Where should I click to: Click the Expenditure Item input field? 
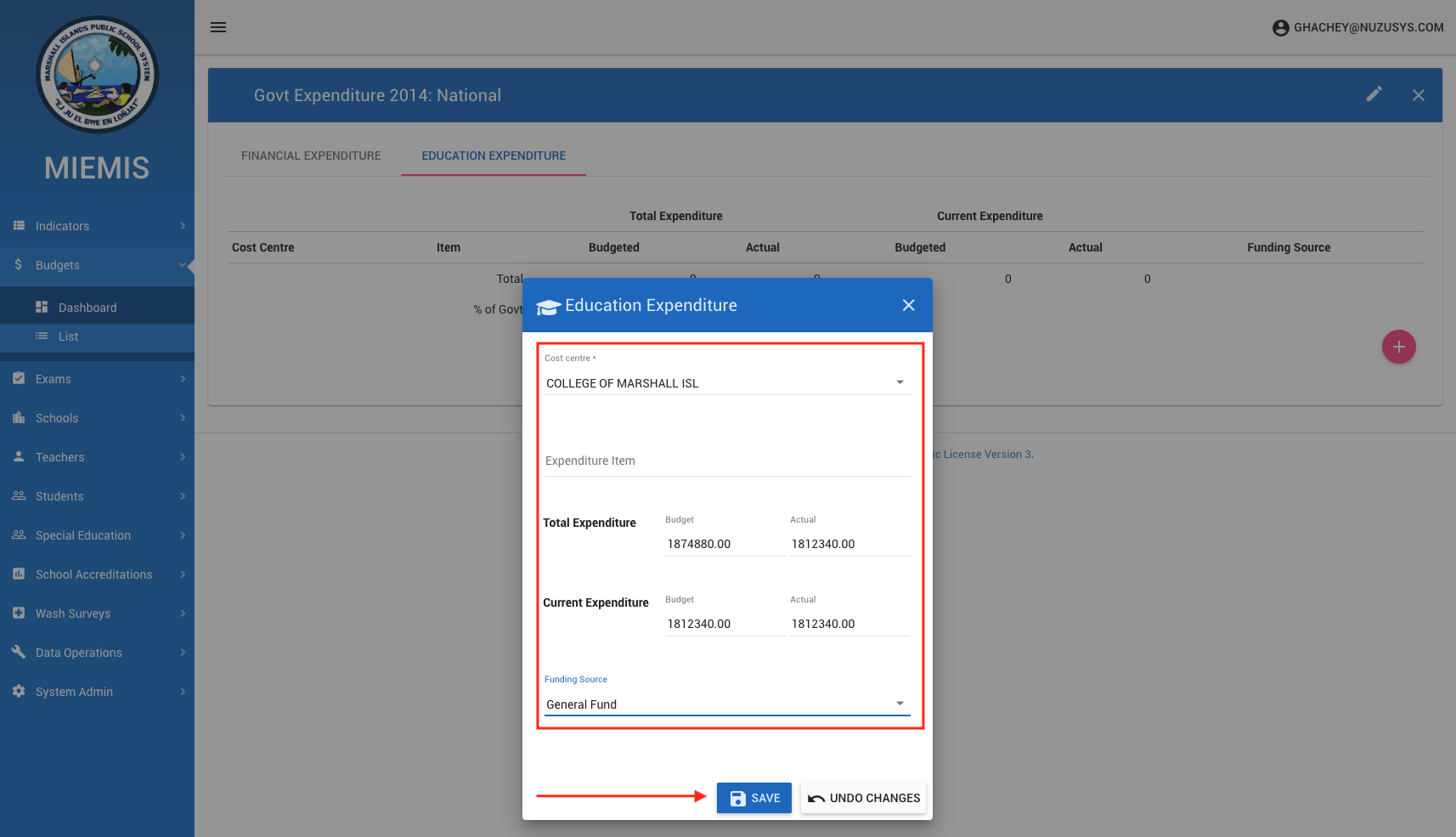point(726,461)
